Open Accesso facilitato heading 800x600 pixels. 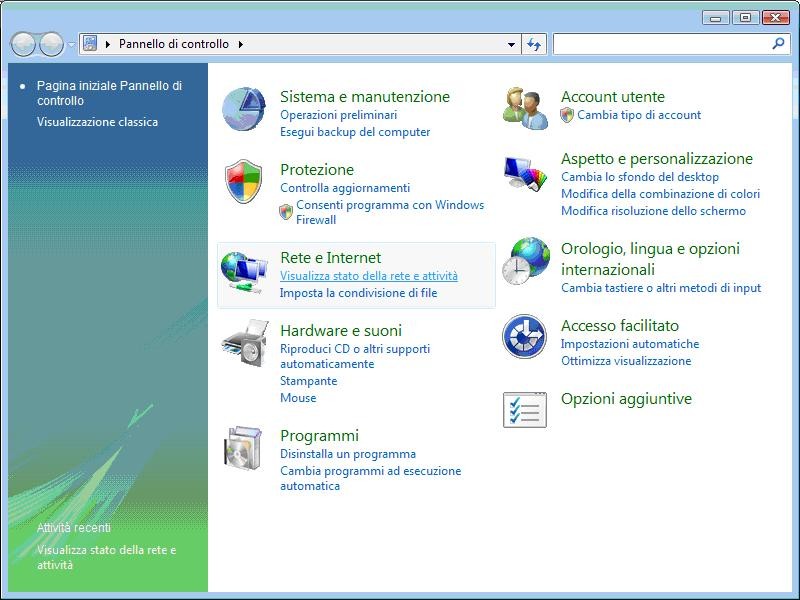(620, 326)
